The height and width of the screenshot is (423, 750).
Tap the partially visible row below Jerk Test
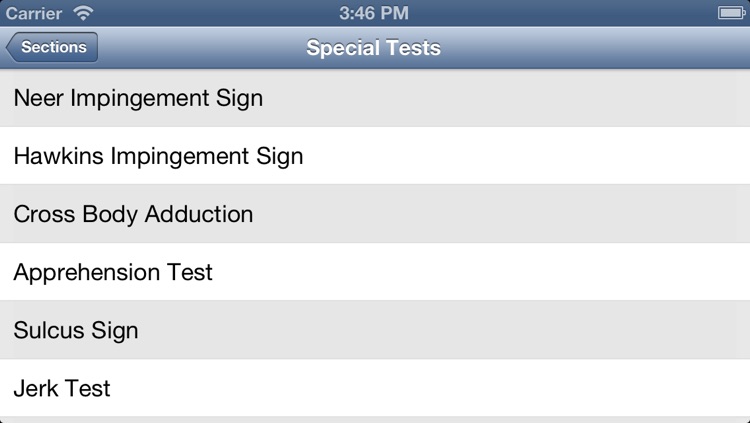[x=375, y=420]
